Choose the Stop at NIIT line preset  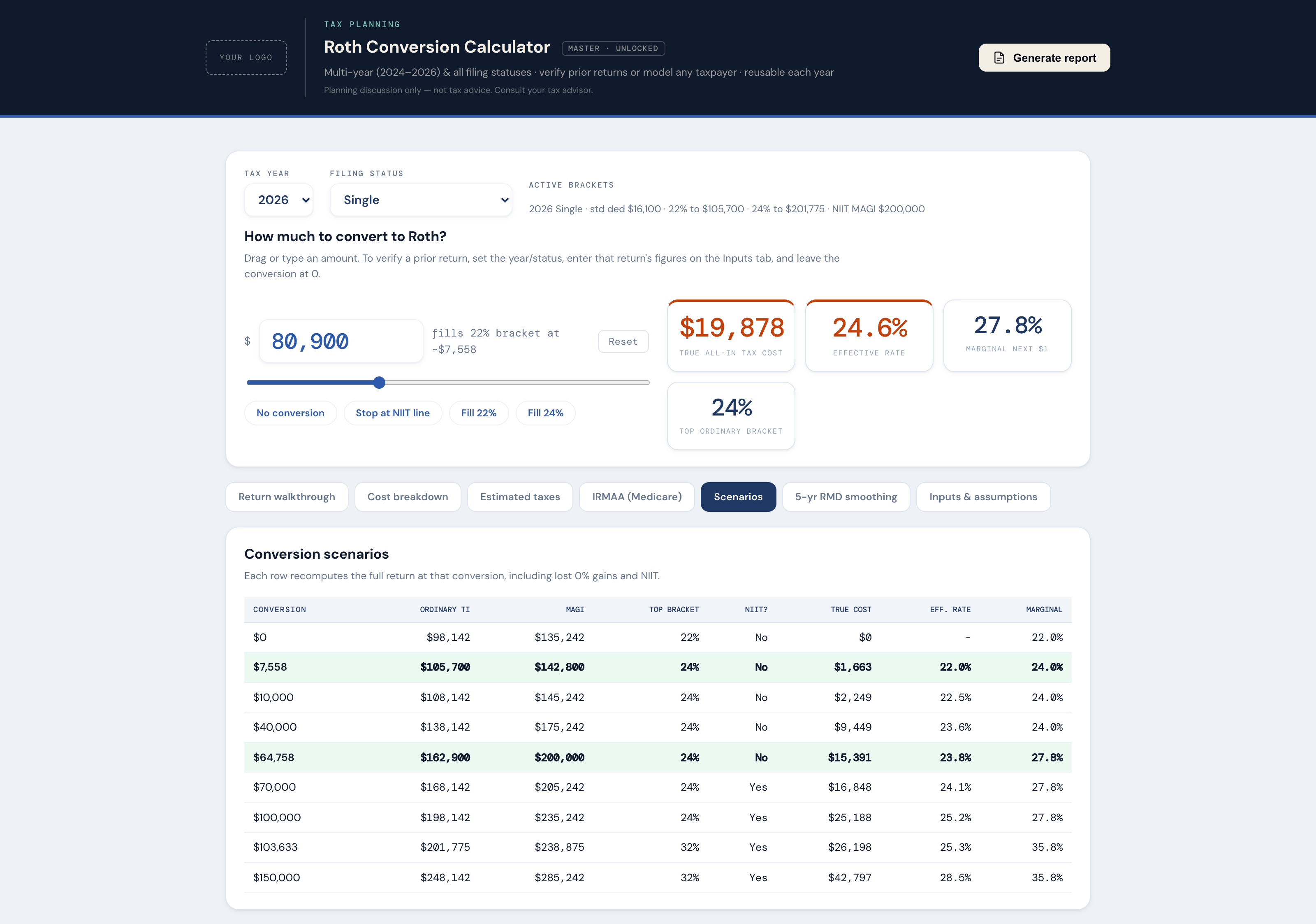(393, 413)
